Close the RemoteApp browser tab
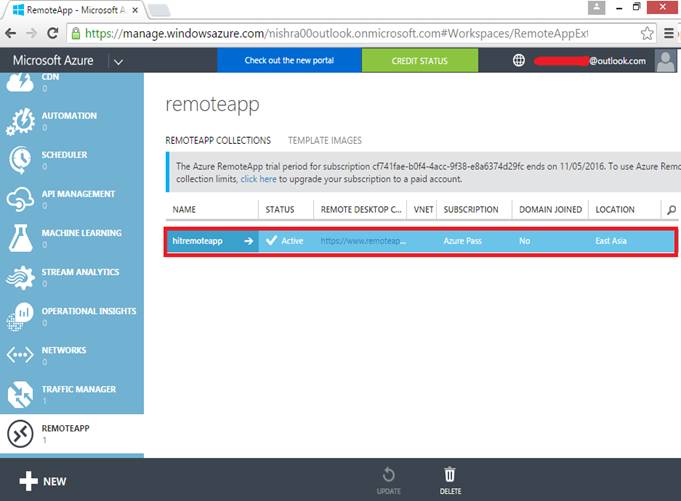 (x=135, y=10)
